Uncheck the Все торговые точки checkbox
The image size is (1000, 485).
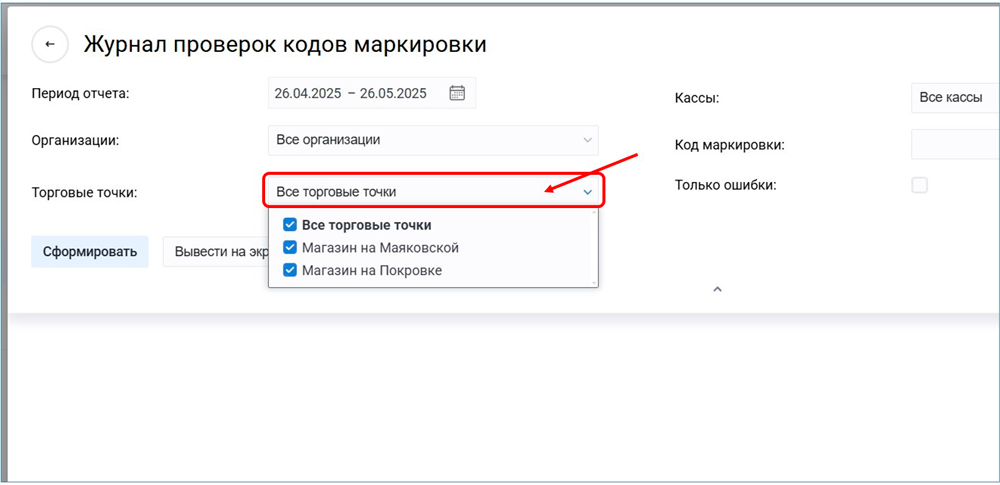290,225
